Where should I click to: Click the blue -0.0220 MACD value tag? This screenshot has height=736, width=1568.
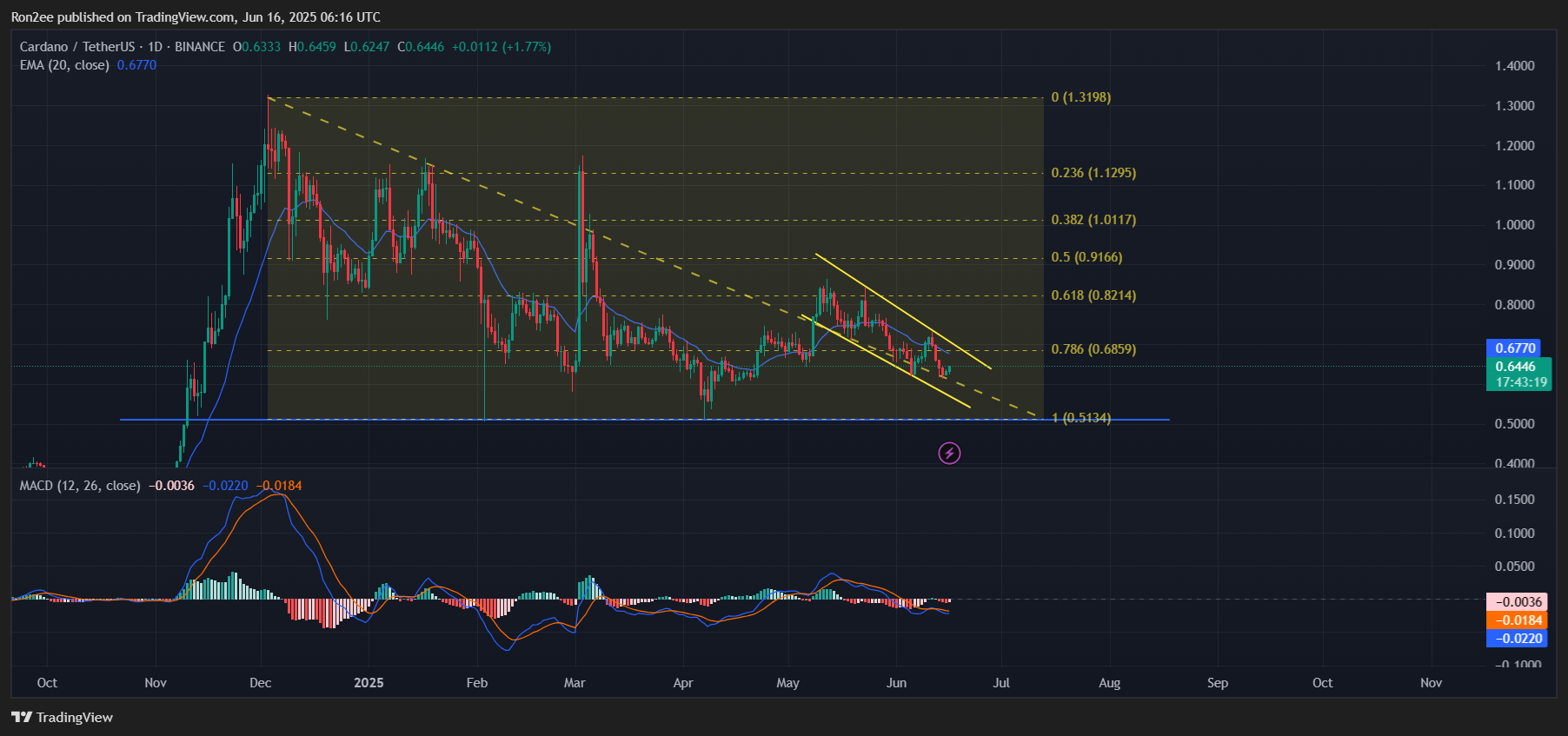point(1517,639)
